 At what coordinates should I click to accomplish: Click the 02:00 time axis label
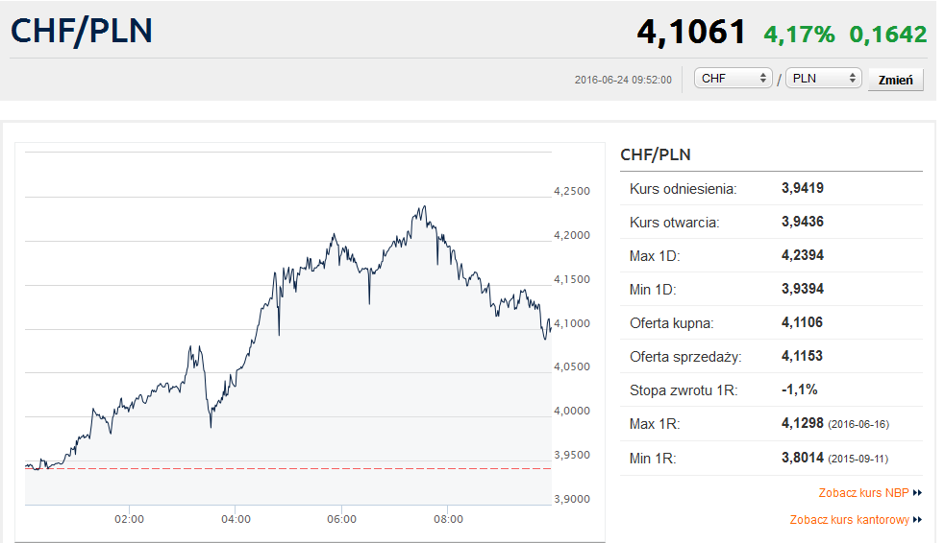(x=130, y=519)
